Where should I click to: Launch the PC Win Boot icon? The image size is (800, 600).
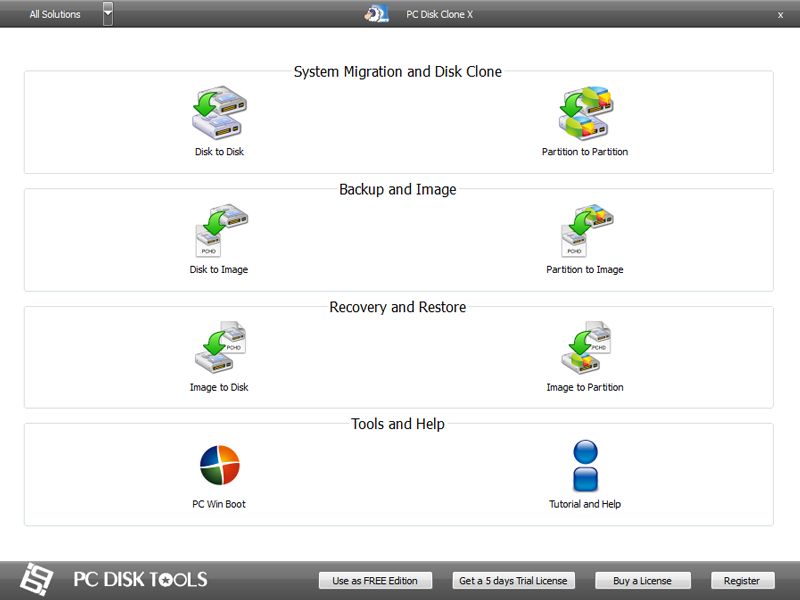(x=220, y=465)
